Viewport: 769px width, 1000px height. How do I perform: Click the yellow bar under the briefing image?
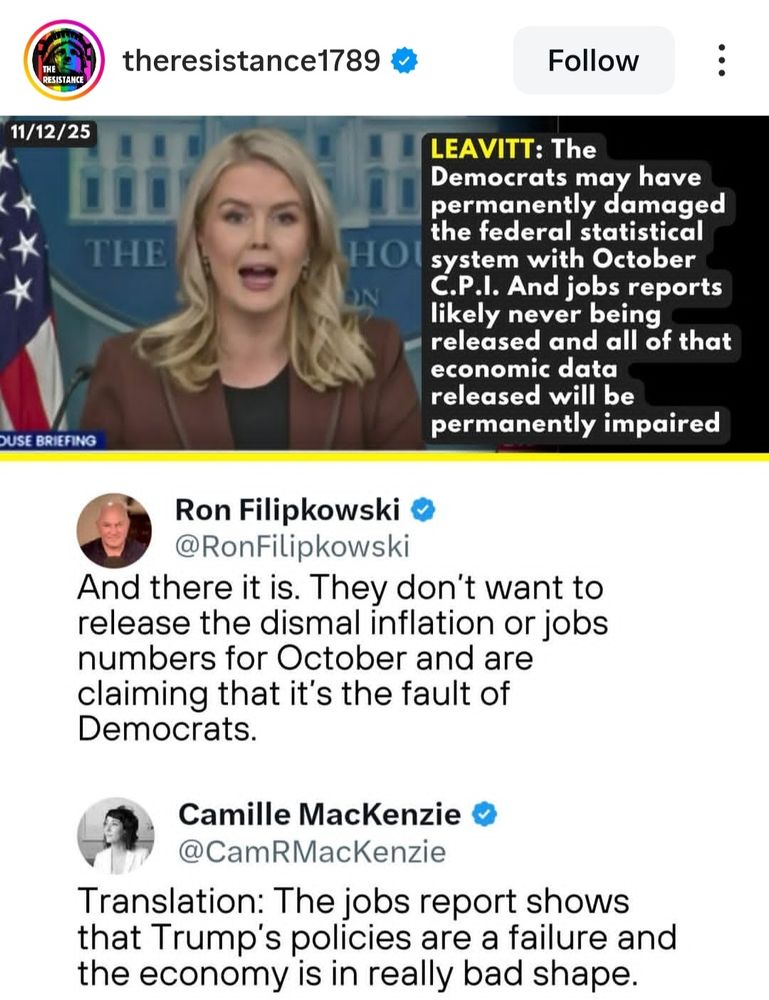click(x=384, y=456)
